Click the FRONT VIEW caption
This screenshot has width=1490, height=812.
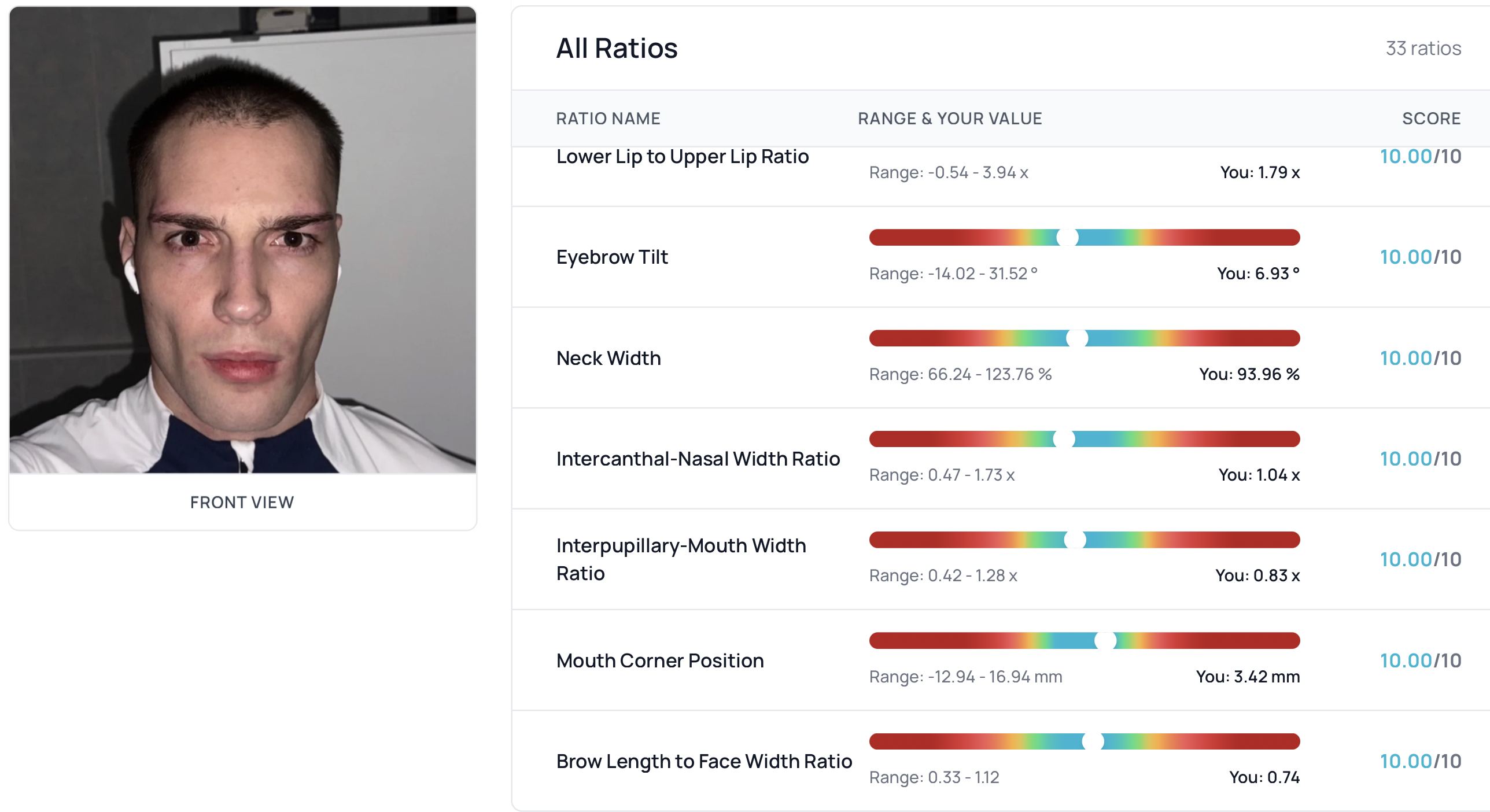click(x=242, y=502)
